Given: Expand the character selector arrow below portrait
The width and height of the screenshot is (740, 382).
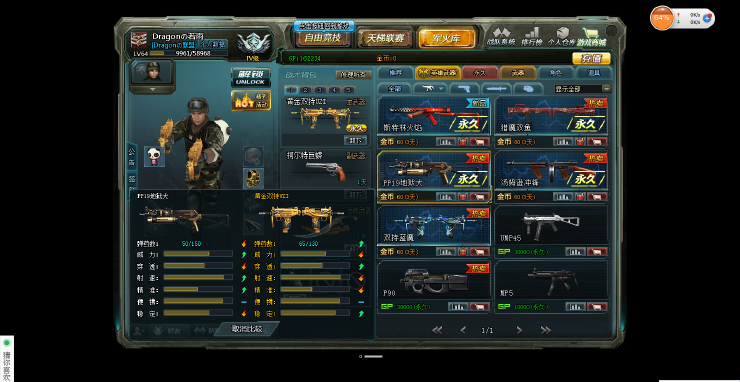Looking at the screenshot, I should [152, 89].
